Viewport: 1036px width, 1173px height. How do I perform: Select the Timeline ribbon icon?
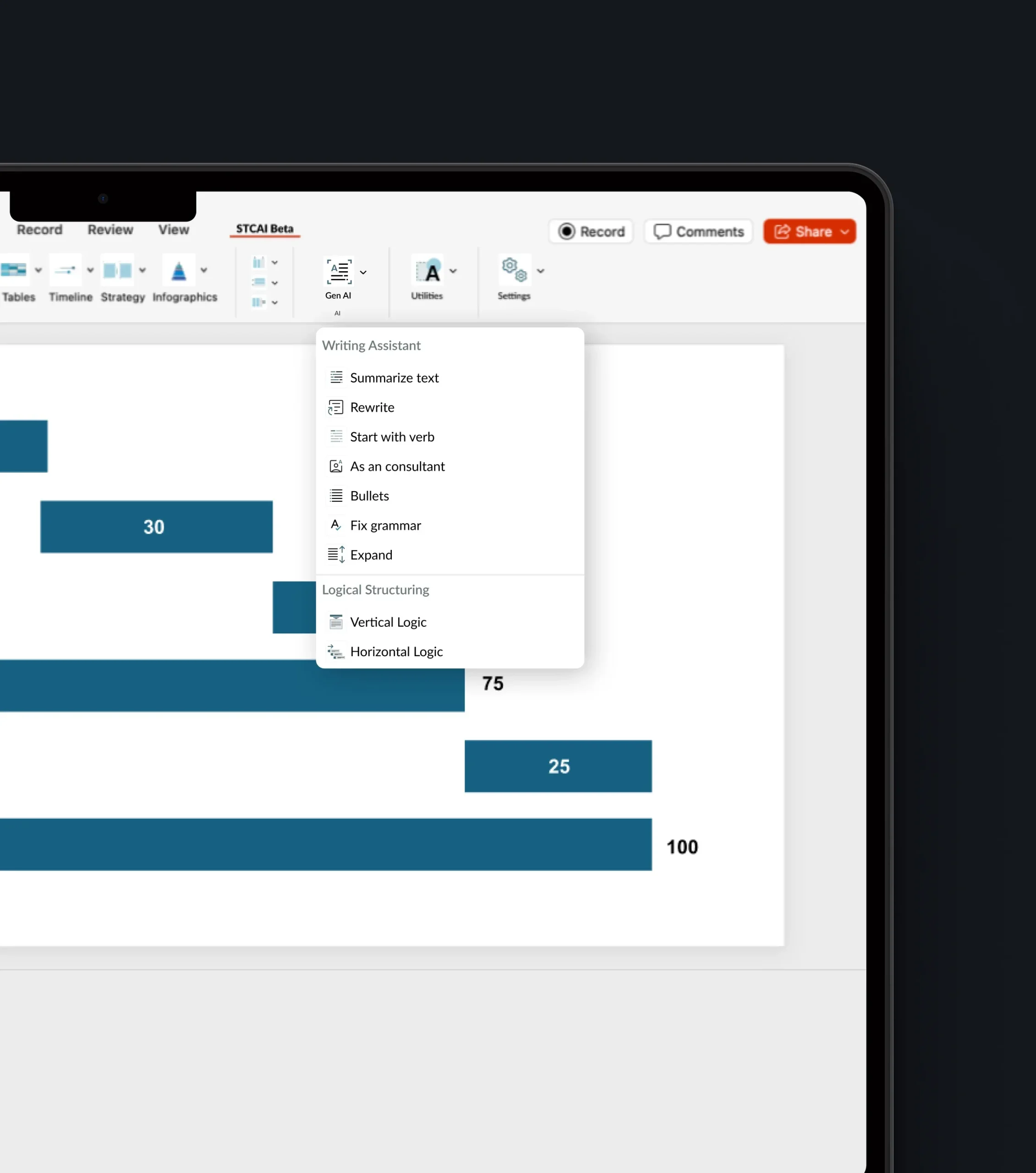[x=66, y=270]
